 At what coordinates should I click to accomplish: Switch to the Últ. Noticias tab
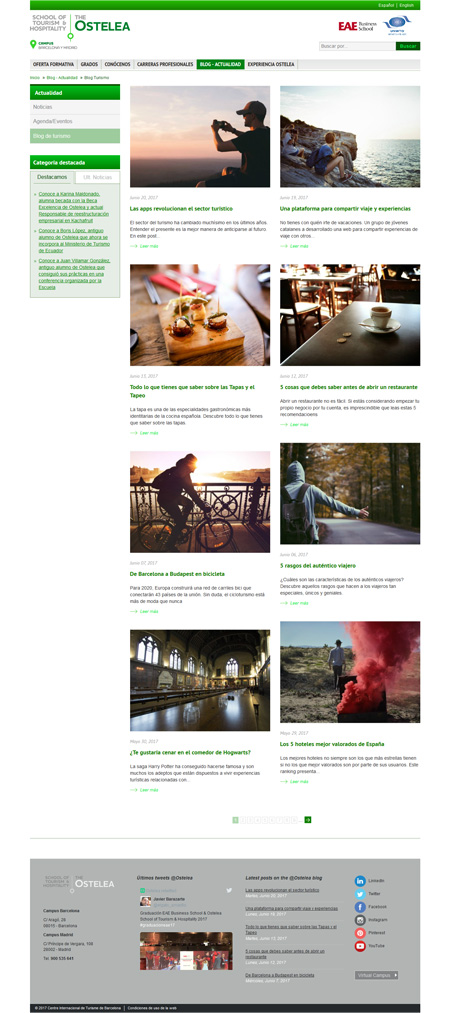point(97,177)
